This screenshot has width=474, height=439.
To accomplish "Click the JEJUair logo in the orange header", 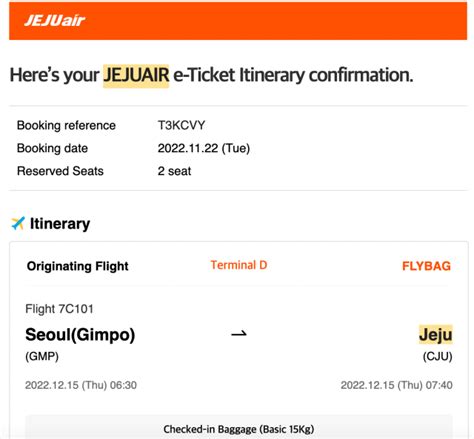I will (x=55, y=21).
